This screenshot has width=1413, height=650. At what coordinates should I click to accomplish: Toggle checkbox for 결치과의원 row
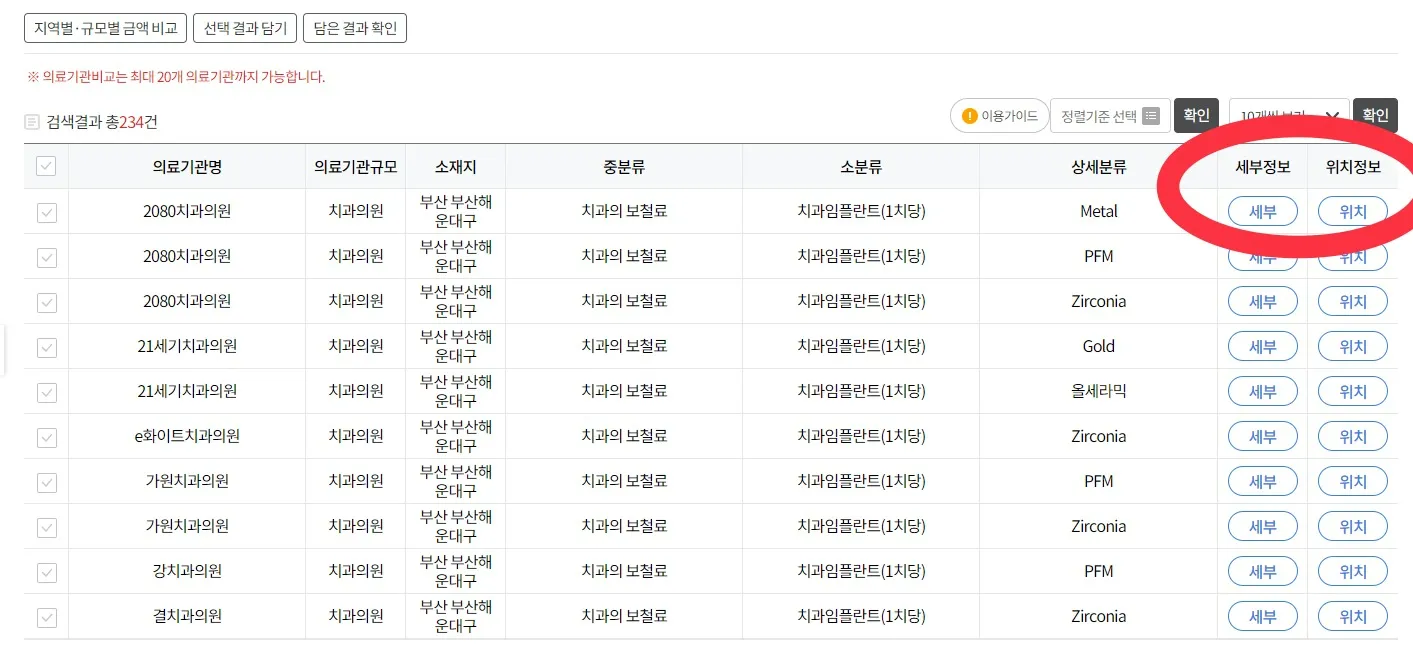[46, 617]
